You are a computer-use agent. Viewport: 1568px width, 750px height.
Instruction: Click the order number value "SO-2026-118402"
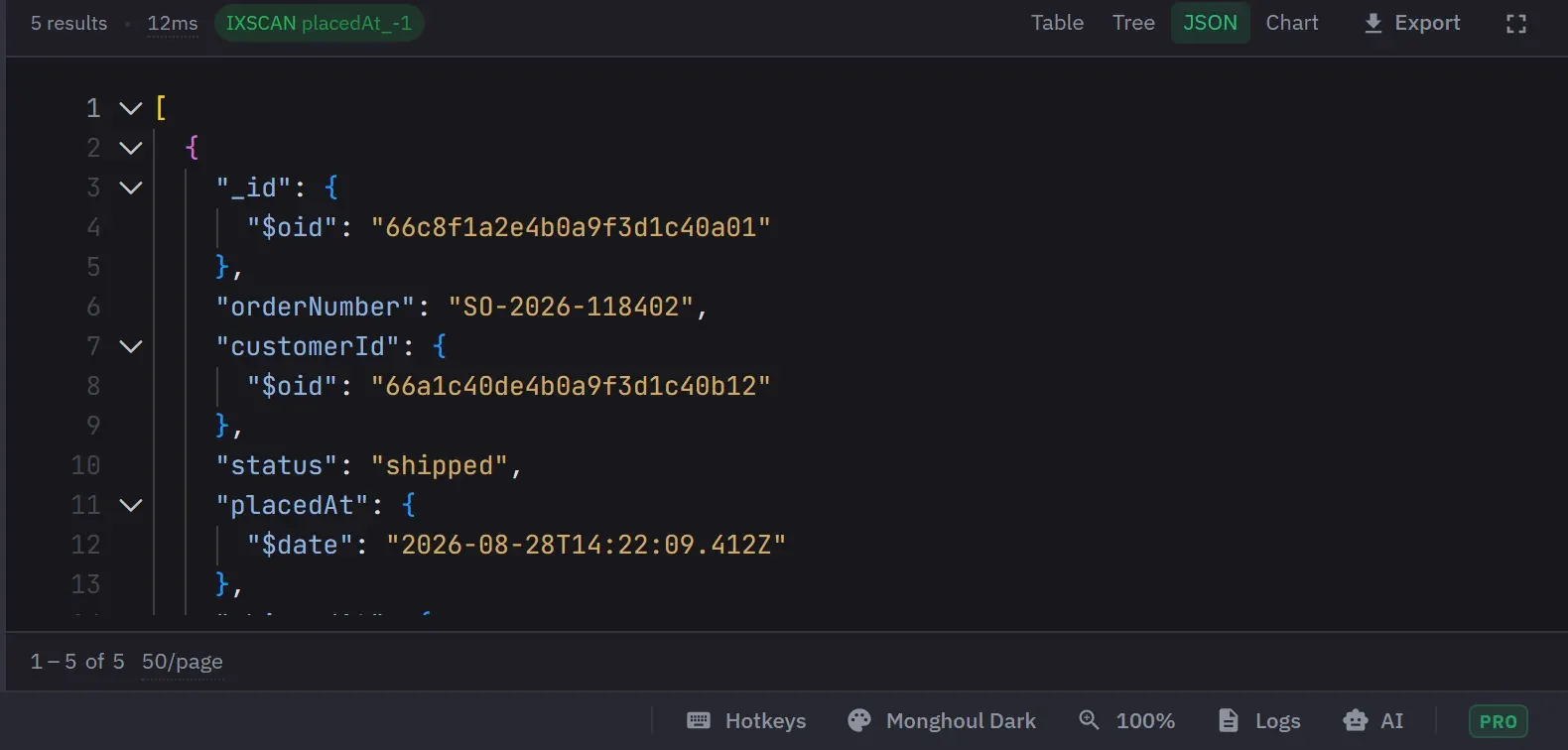click(x=571, y=307)
